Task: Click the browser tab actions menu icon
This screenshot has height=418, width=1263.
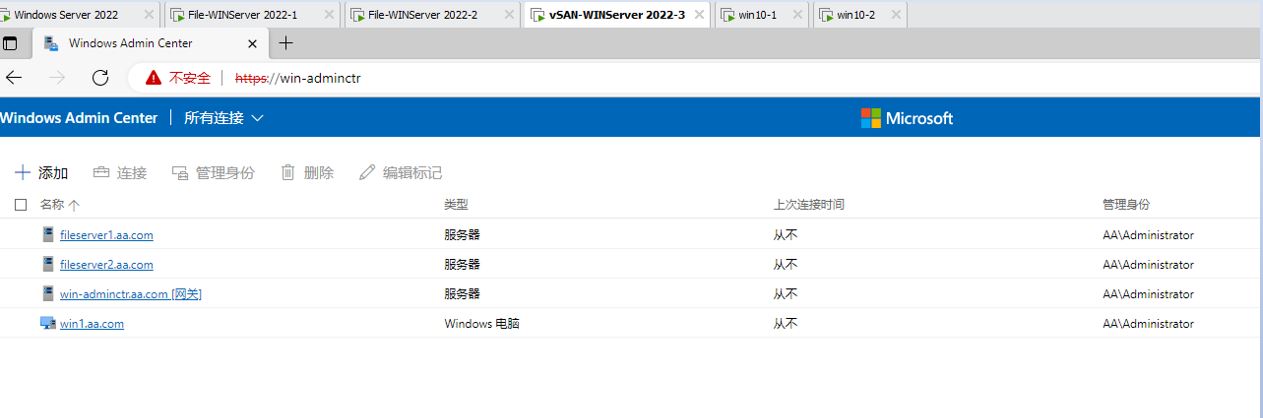Action: (10, 44)
